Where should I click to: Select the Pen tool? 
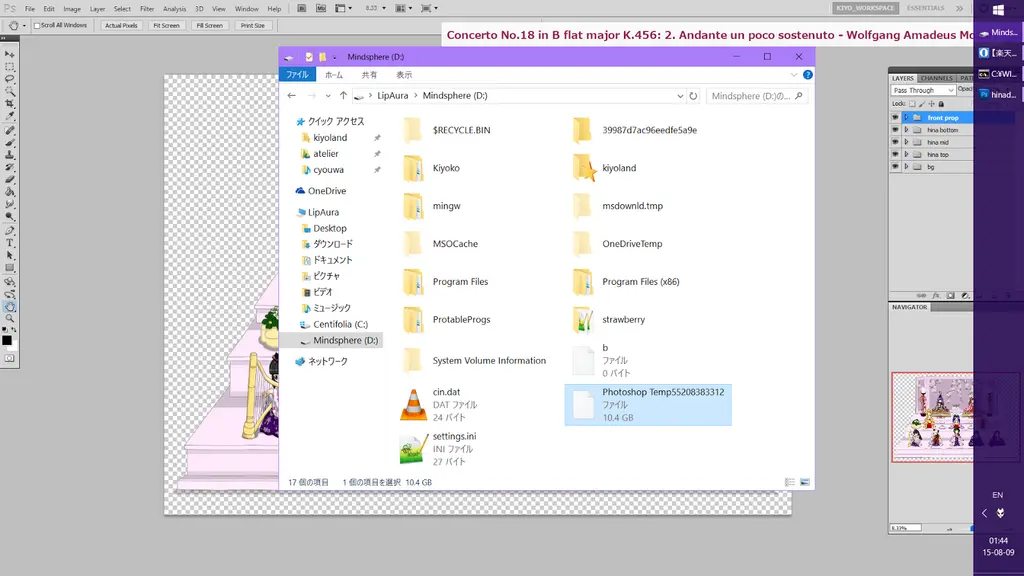click(9, 231)
